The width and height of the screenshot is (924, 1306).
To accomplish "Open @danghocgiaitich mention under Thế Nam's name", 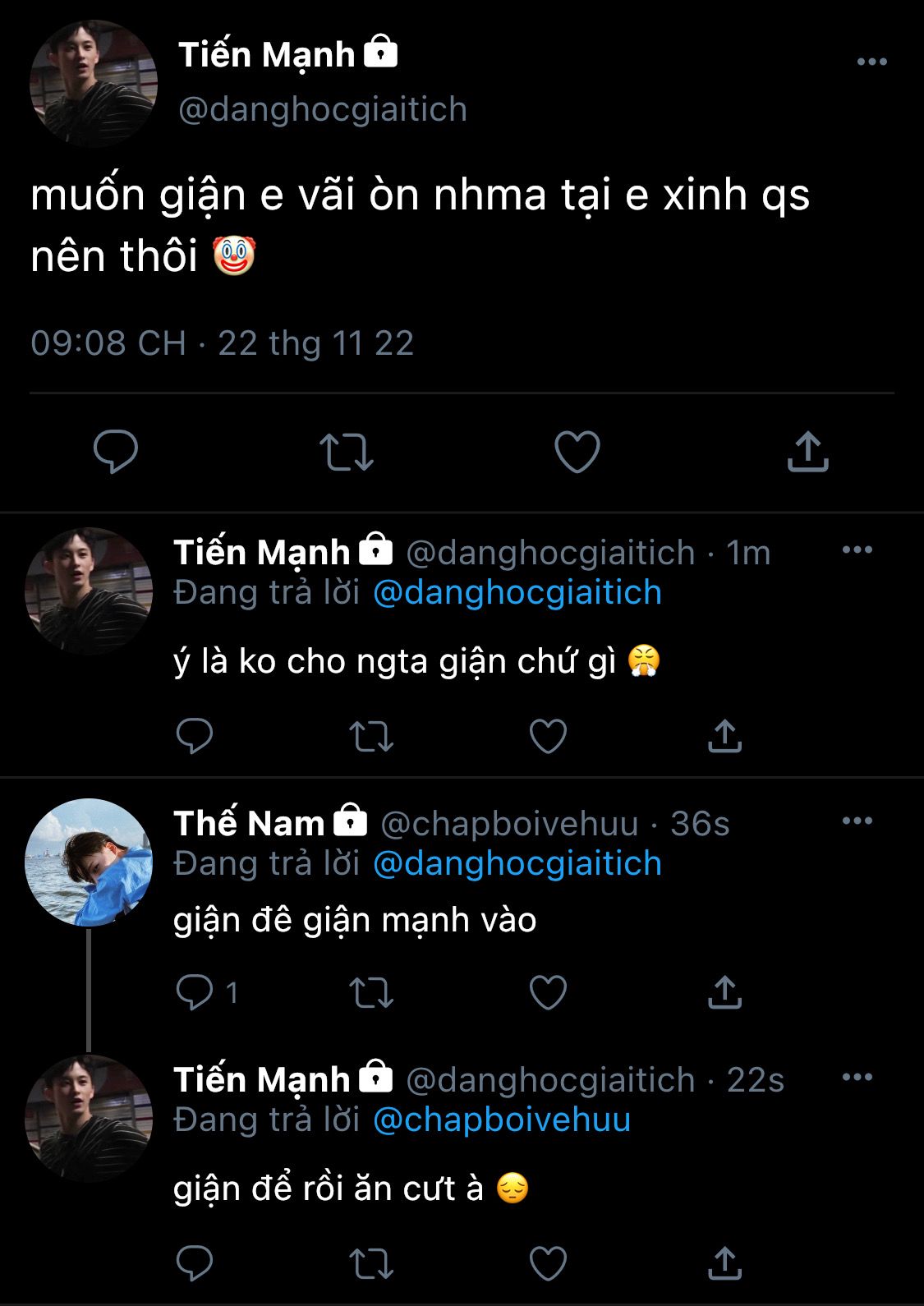I will point(517,864).
